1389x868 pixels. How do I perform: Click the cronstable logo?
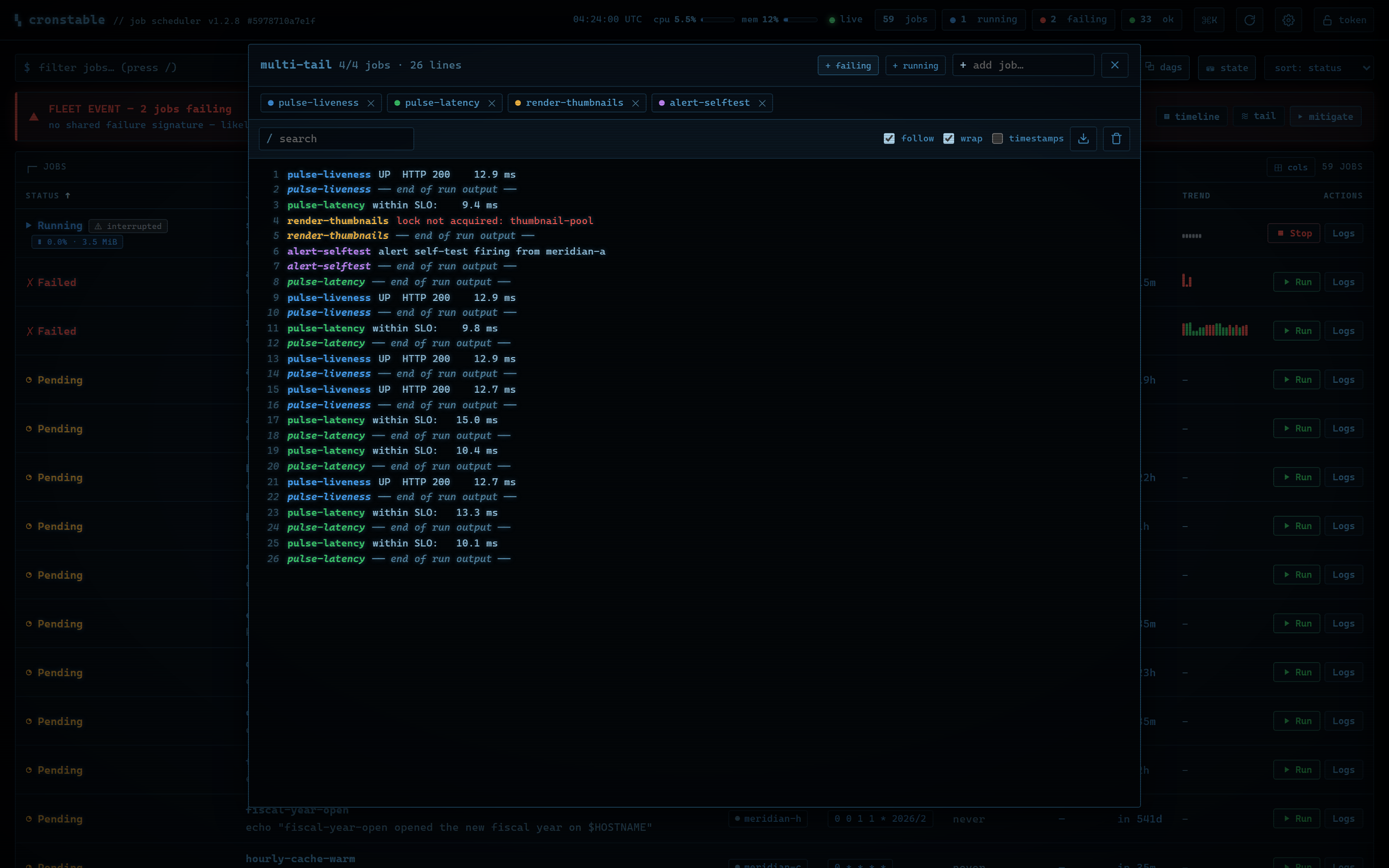(x=60, y=20)
